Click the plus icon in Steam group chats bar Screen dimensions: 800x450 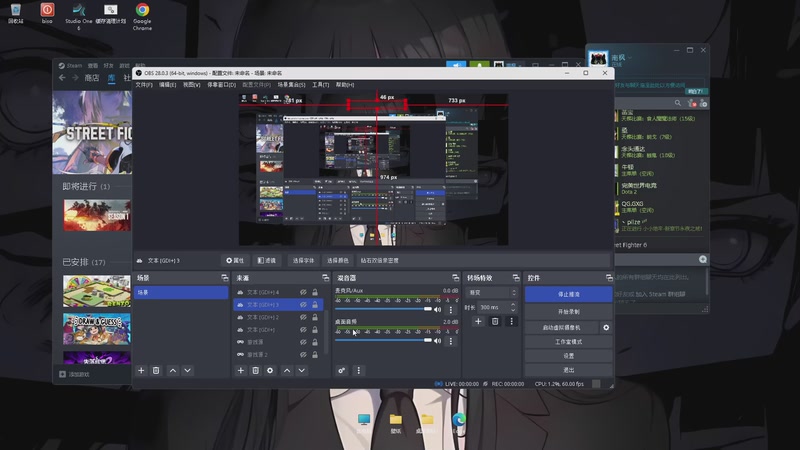pos(703,260)
